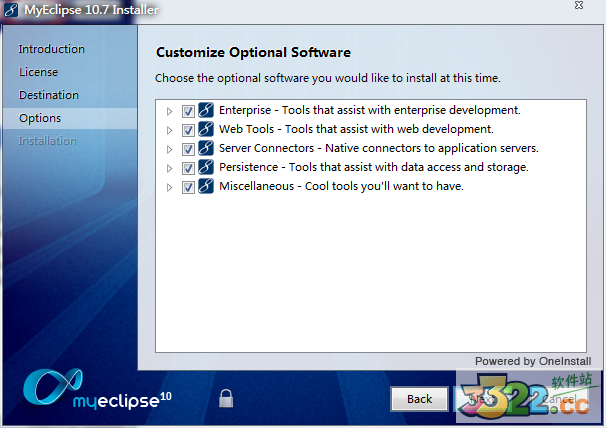Uncheck the Enterprise checkbox
This screenshot has height=428, width=606.
[x=188, y=111]
